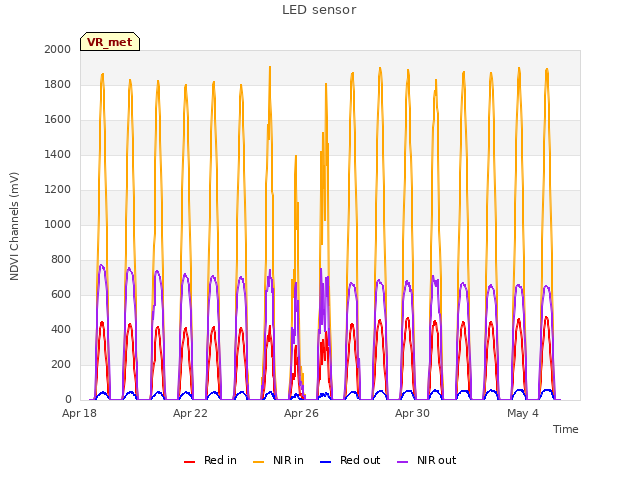Viewport: 640px width, 480px height.
Task: Click the NDVI Channels (mV) axis label
Action: [14, 226]
